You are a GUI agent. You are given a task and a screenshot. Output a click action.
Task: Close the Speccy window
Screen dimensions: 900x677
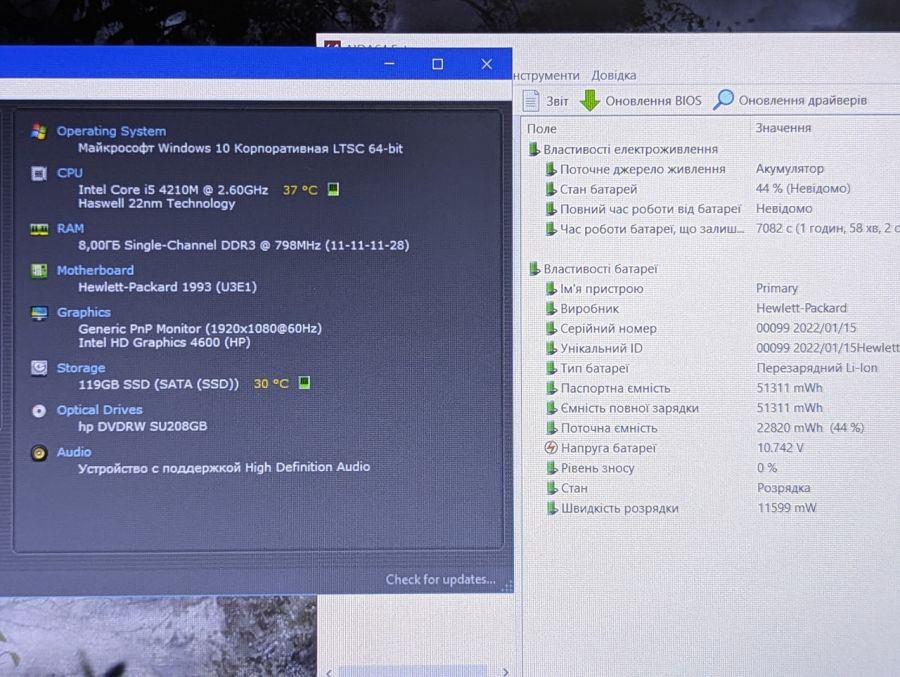click(x=486, y=64)
